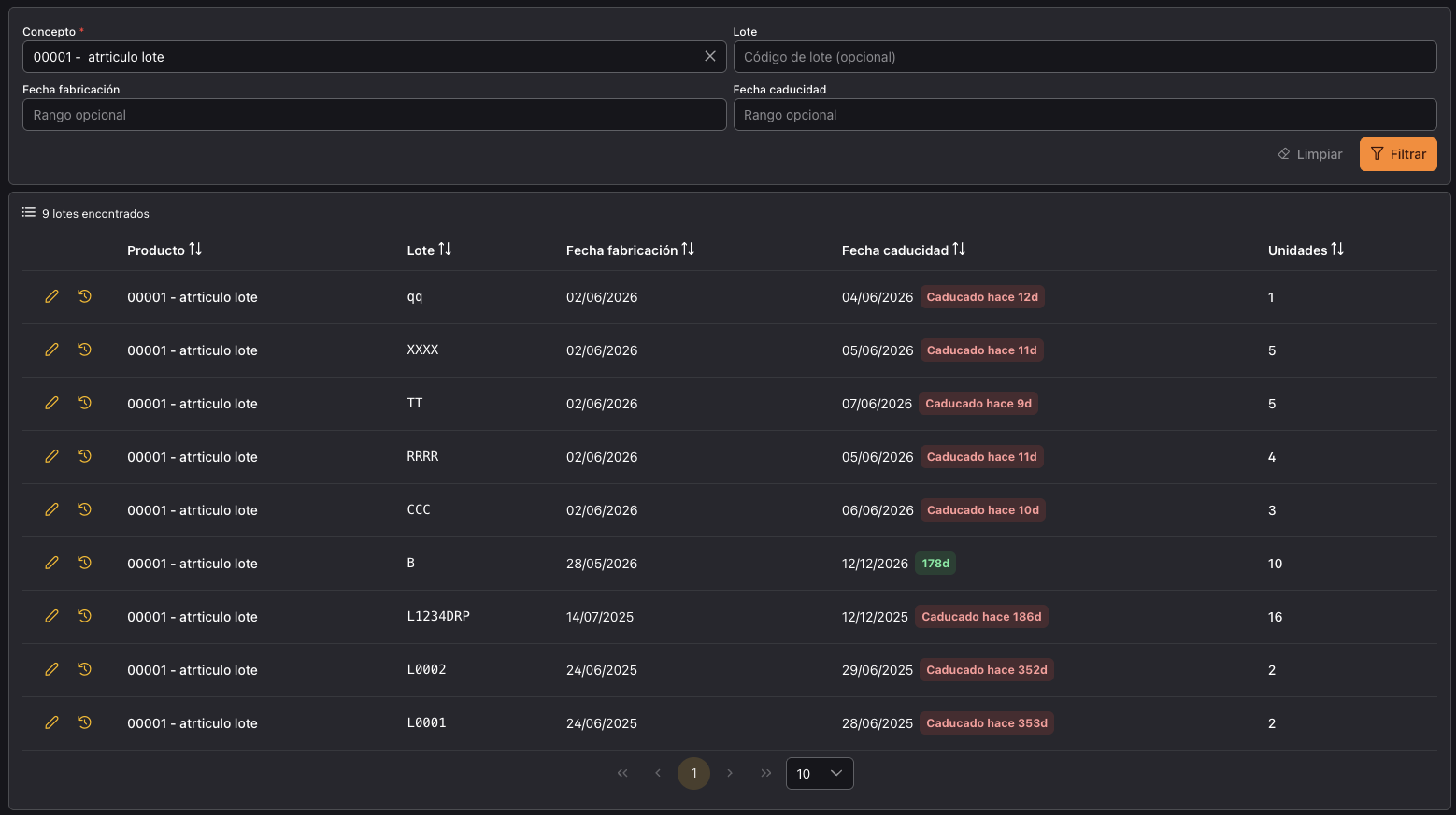Edit lot CCC using pencil icon
The width and height of the screenshot is (1456, 815).
[51, 509]
